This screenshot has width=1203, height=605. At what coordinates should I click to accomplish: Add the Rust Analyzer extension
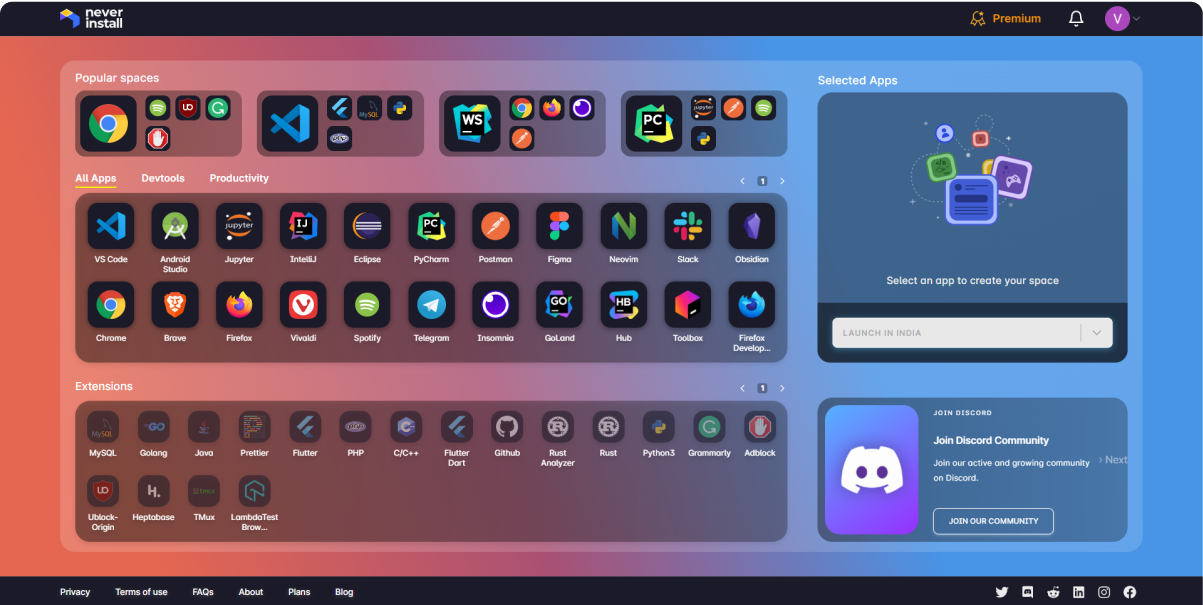pos(558,427)
